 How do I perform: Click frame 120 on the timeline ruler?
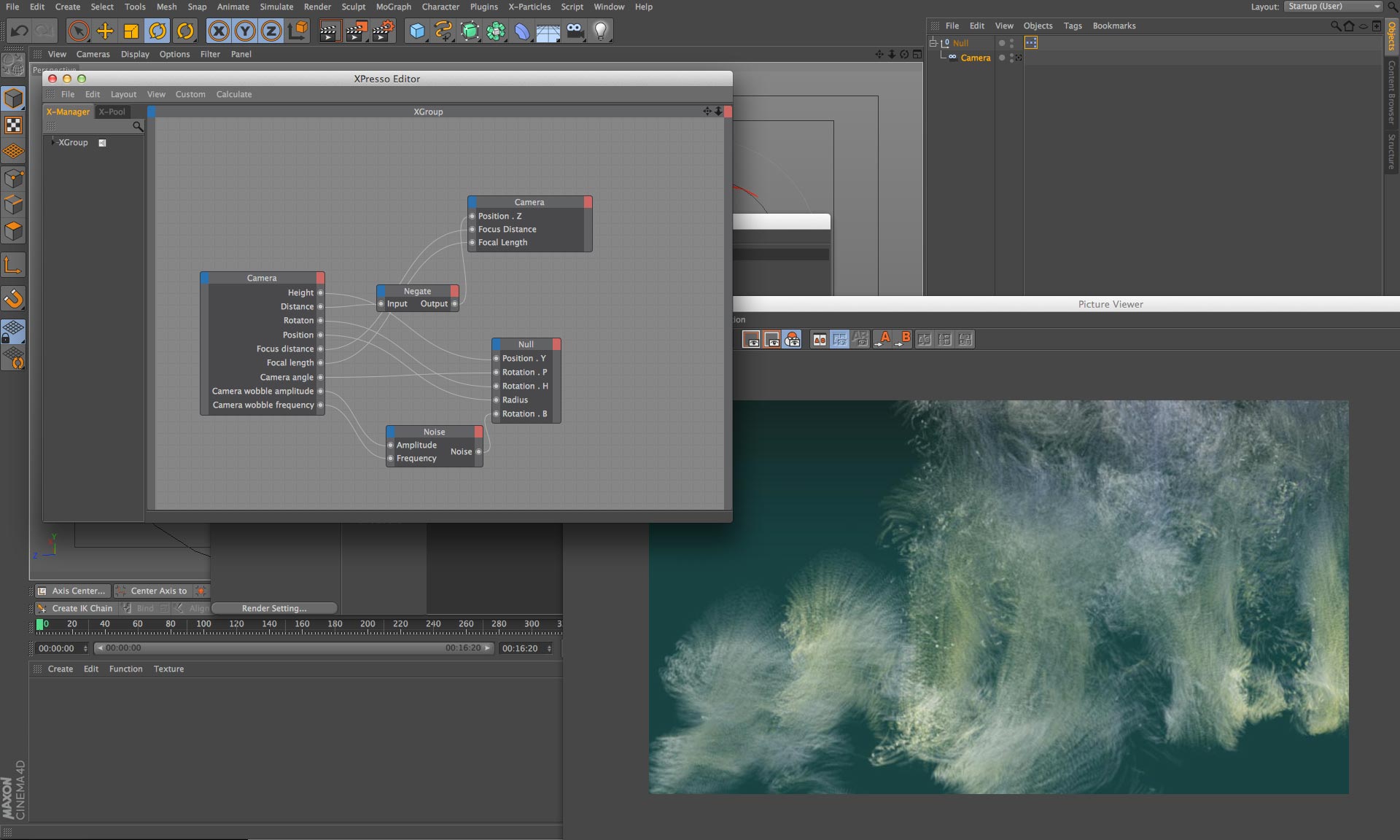tap(236, 624)
